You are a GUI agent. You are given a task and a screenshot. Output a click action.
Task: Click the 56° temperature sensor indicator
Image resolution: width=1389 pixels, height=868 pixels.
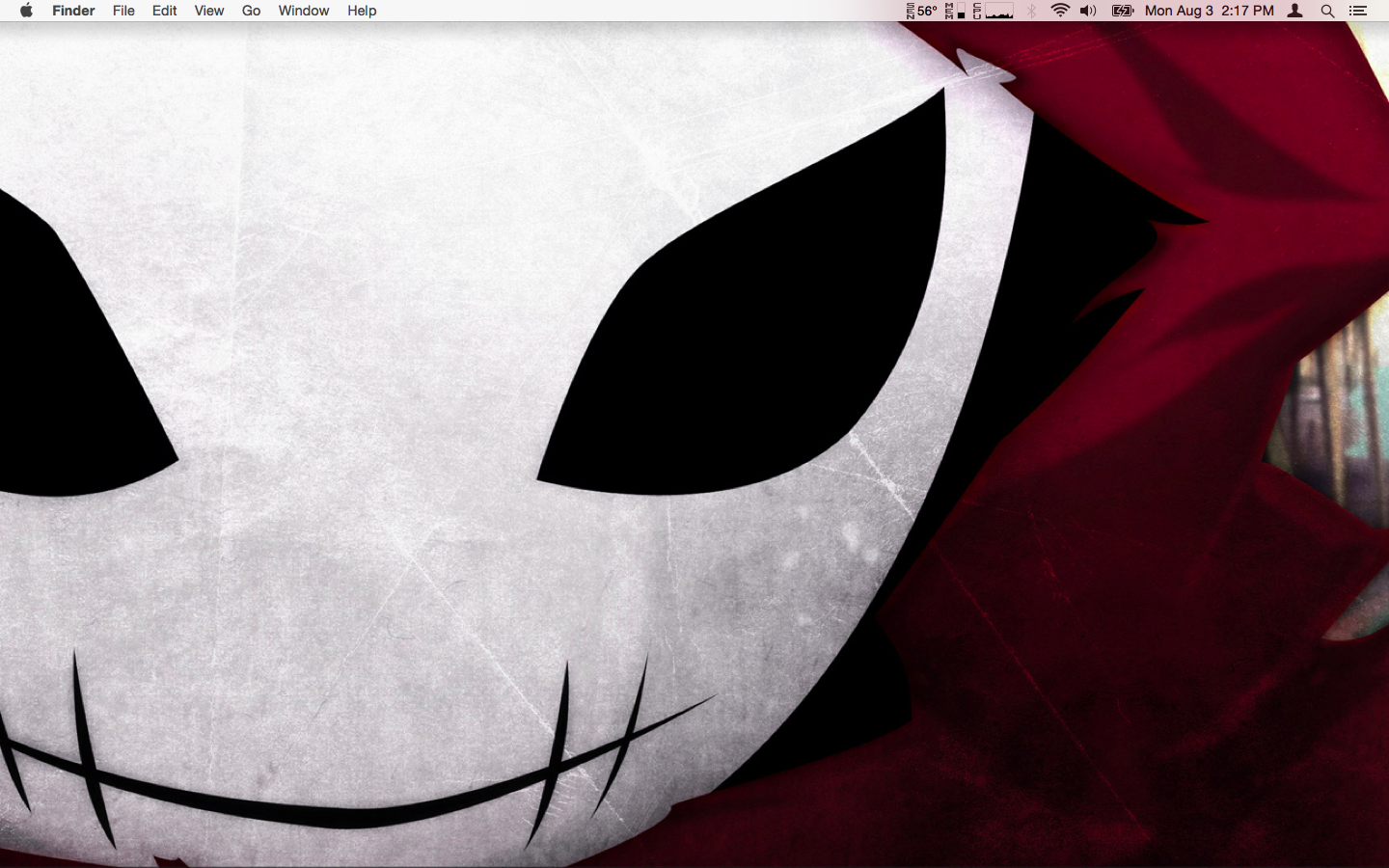click(921, 11)
